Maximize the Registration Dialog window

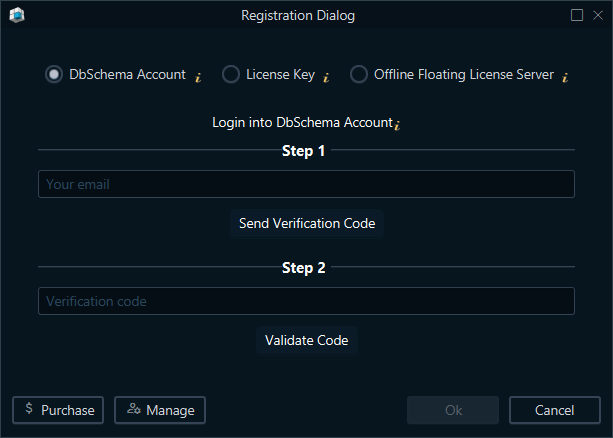coord(577,15)
